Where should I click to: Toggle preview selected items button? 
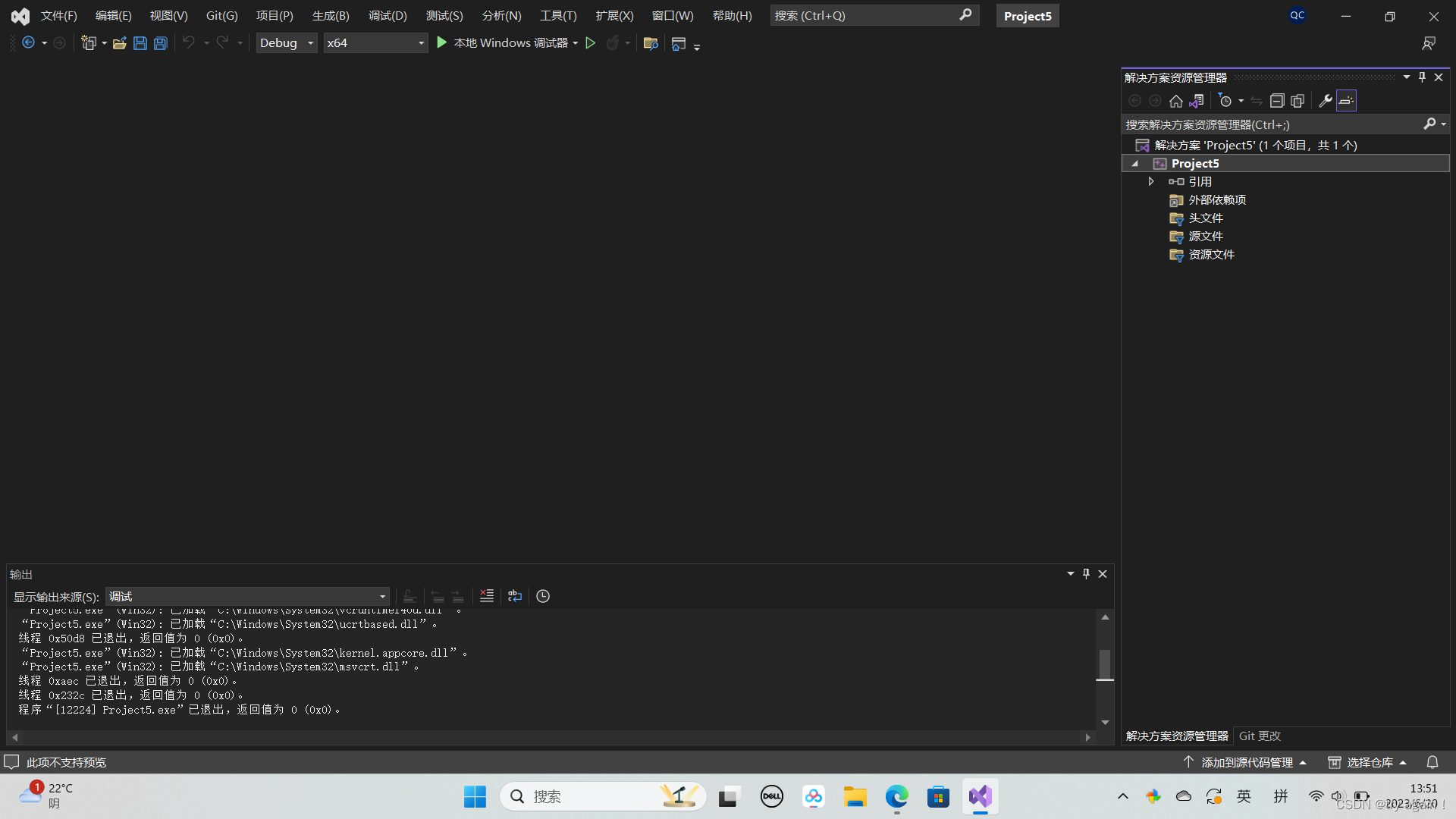point(1346,101)
